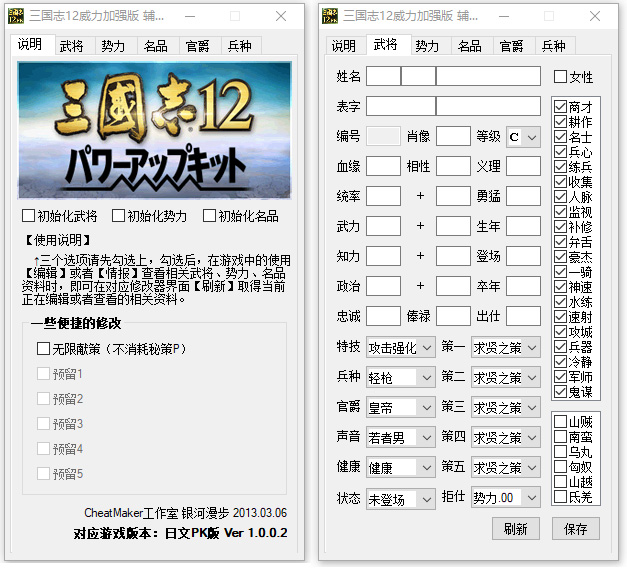Click the first 姓名 input field
The height and width of the screenshot is (568, 627).
pyautogui.click(x=383, y=76)
